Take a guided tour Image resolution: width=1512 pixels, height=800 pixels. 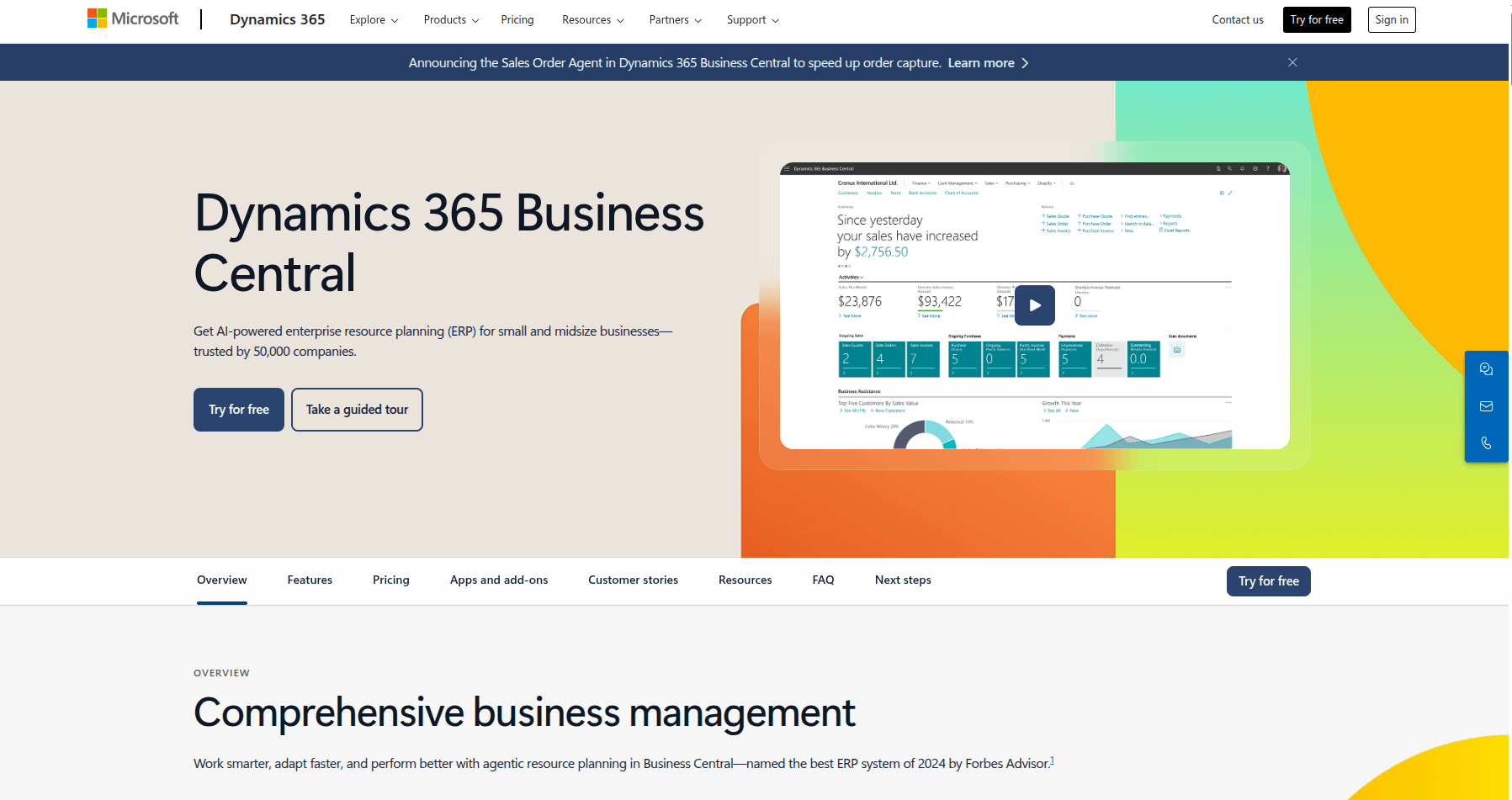(357, 410)
